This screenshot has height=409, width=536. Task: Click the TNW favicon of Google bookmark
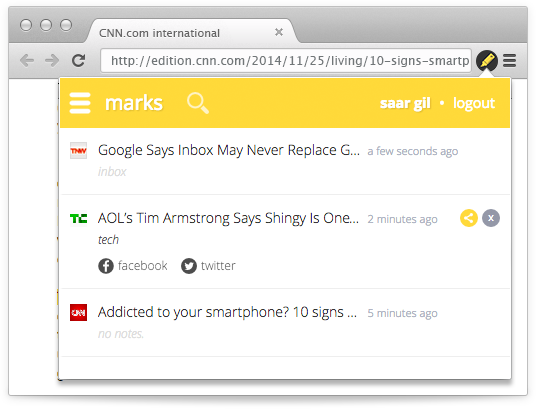(78, 150)
